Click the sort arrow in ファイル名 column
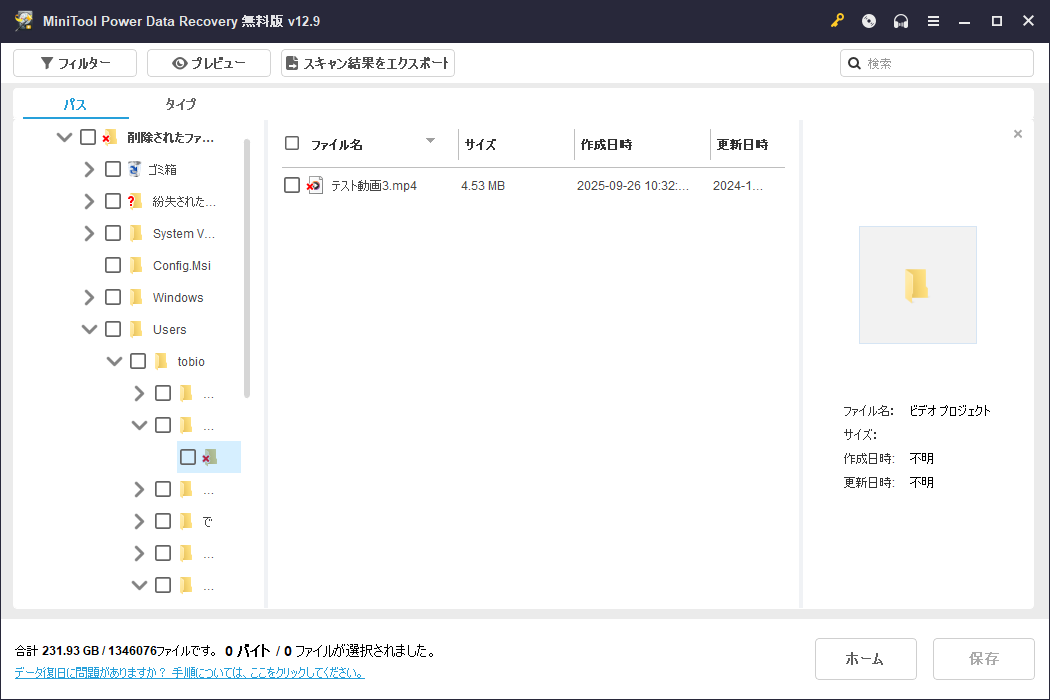Image resolution: width=1050 pixels, height=700 pixels. pos(431,140)
